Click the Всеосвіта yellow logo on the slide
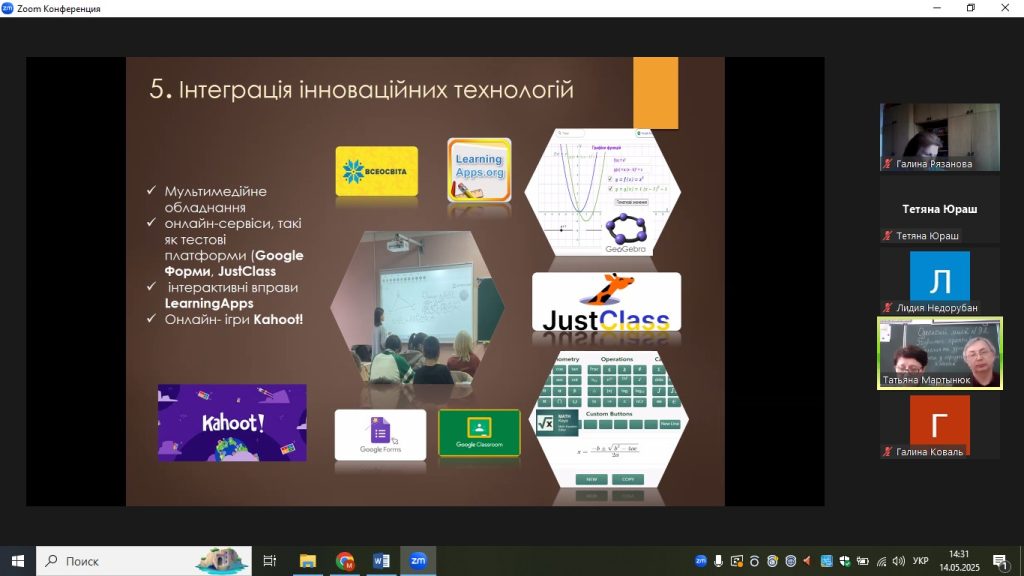Viewport: 1024px width, 576px height. tap(377, 171)
